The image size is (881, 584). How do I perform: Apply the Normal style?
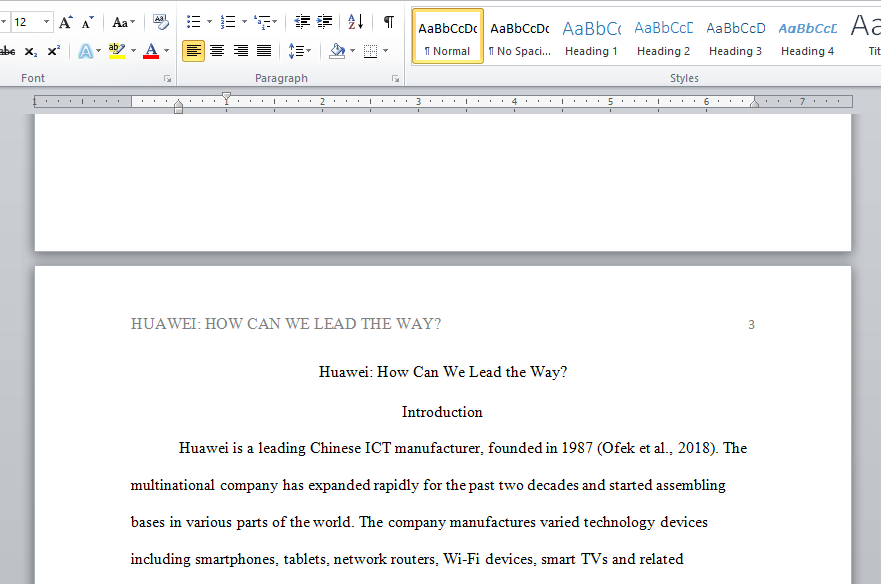click(x=448, y=37)
